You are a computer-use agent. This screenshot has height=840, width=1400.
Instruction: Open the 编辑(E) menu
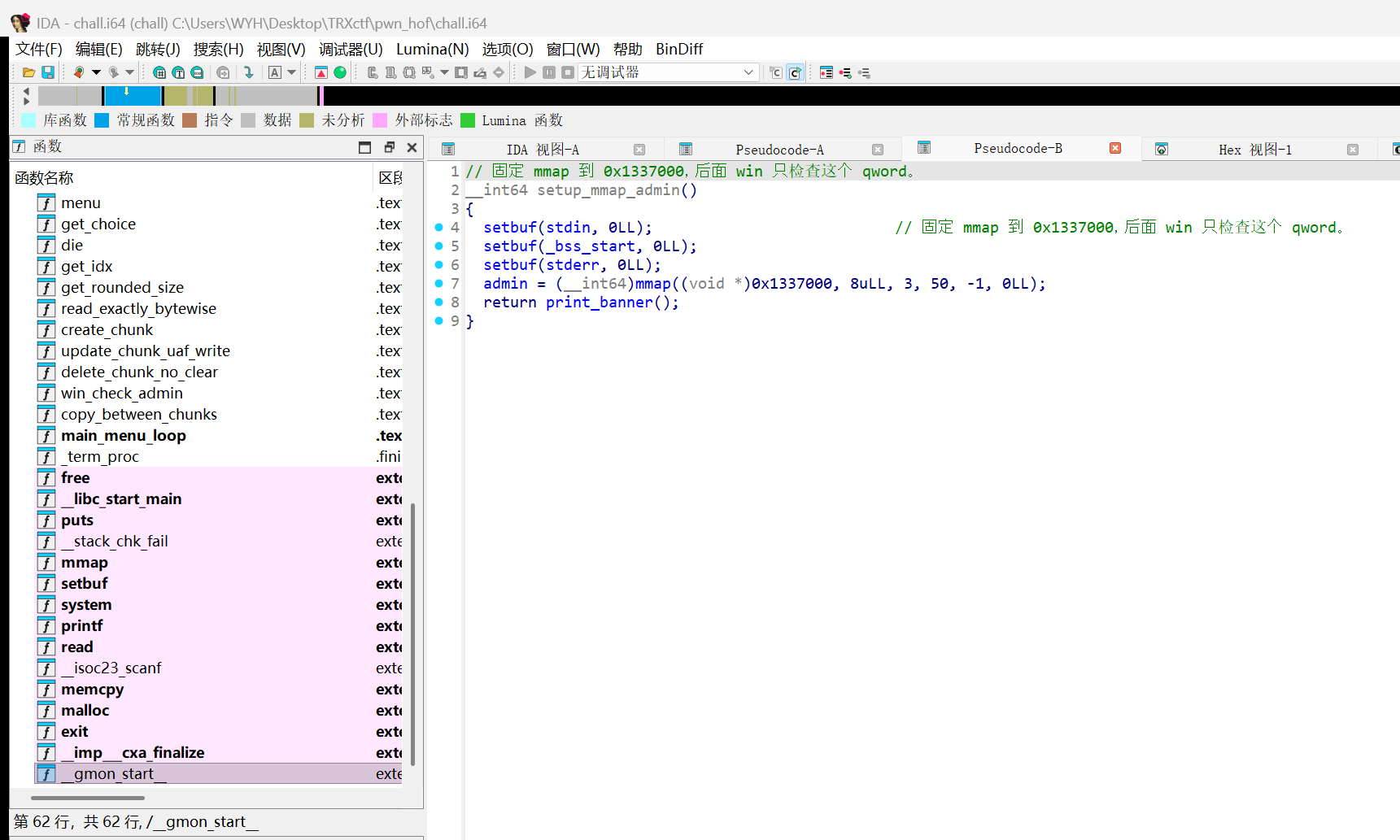[98, 49]
